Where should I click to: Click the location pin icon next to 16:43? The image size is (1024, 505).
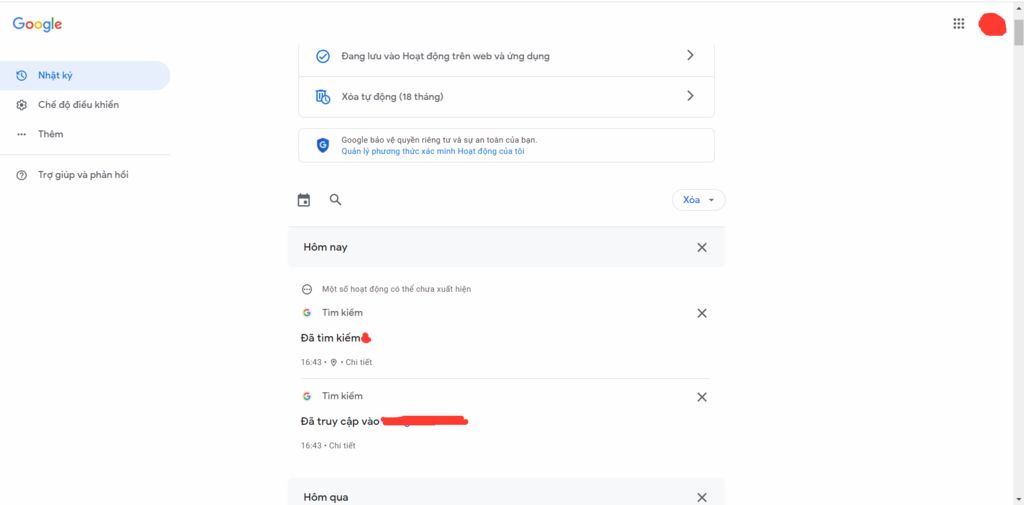[334, 362]
